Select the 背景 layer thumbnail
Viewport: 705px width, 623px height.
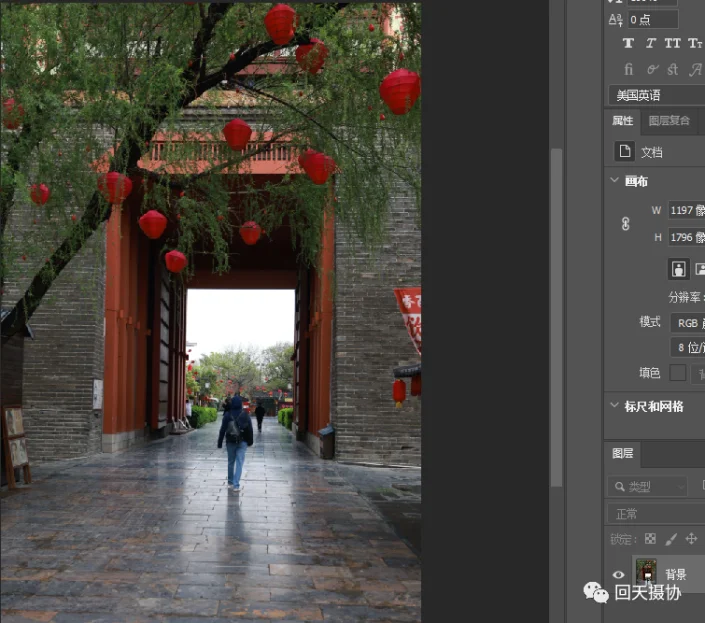tap(646, 572)
